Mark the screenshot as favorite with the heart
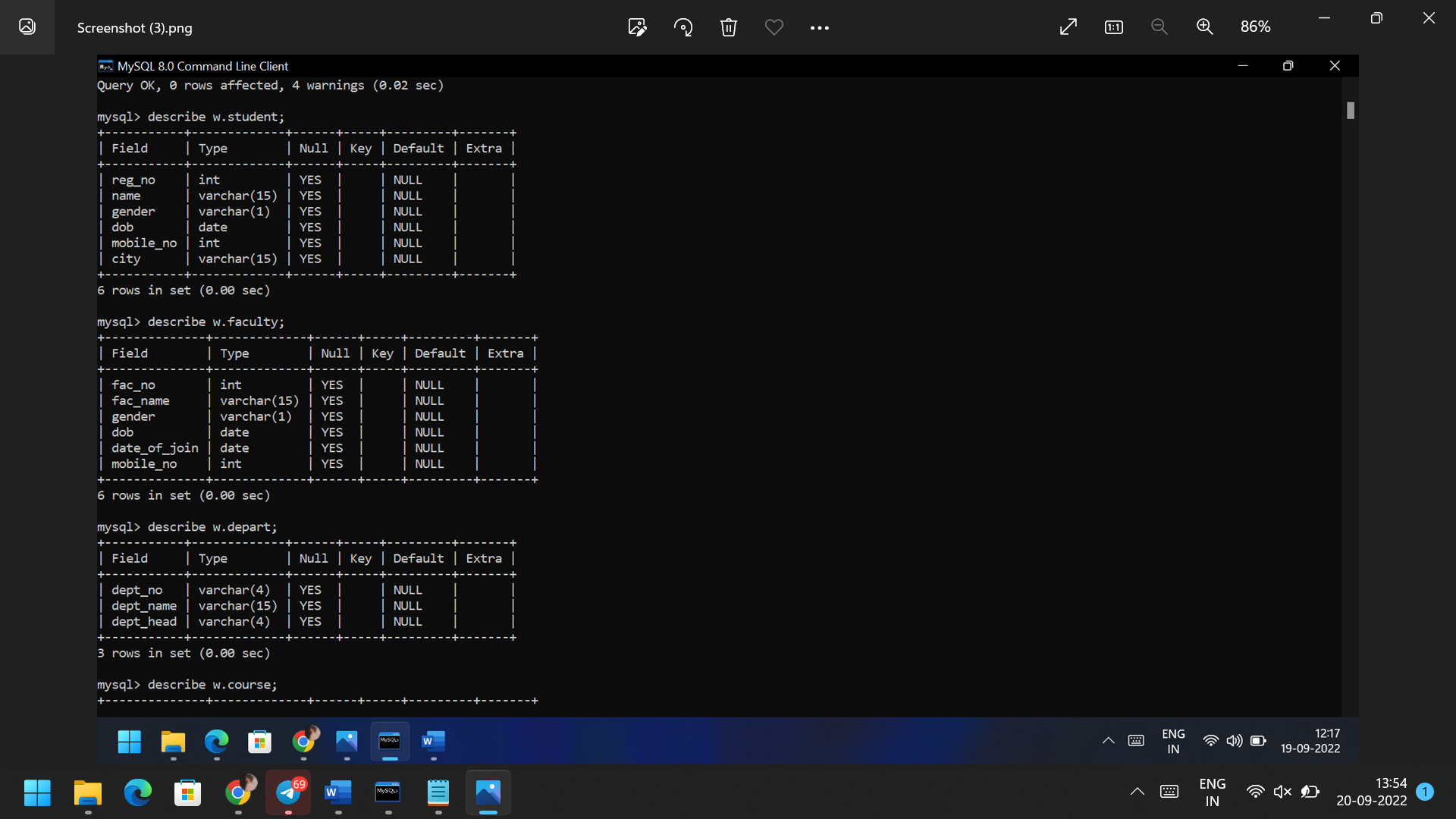This screenshot has width=1456, height=819. point(773,27)
